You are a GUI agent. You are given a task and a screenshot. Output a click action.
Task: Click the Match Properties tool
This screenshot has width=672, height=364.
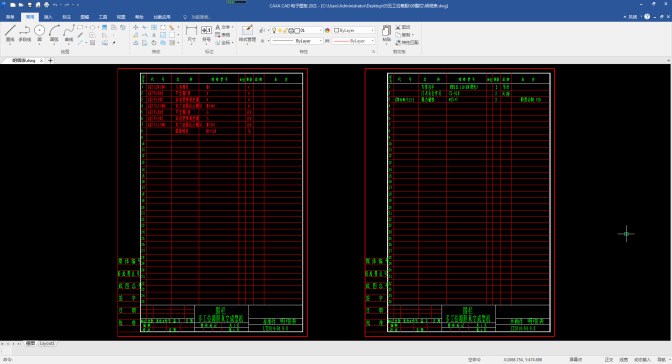tap(407, 42)
